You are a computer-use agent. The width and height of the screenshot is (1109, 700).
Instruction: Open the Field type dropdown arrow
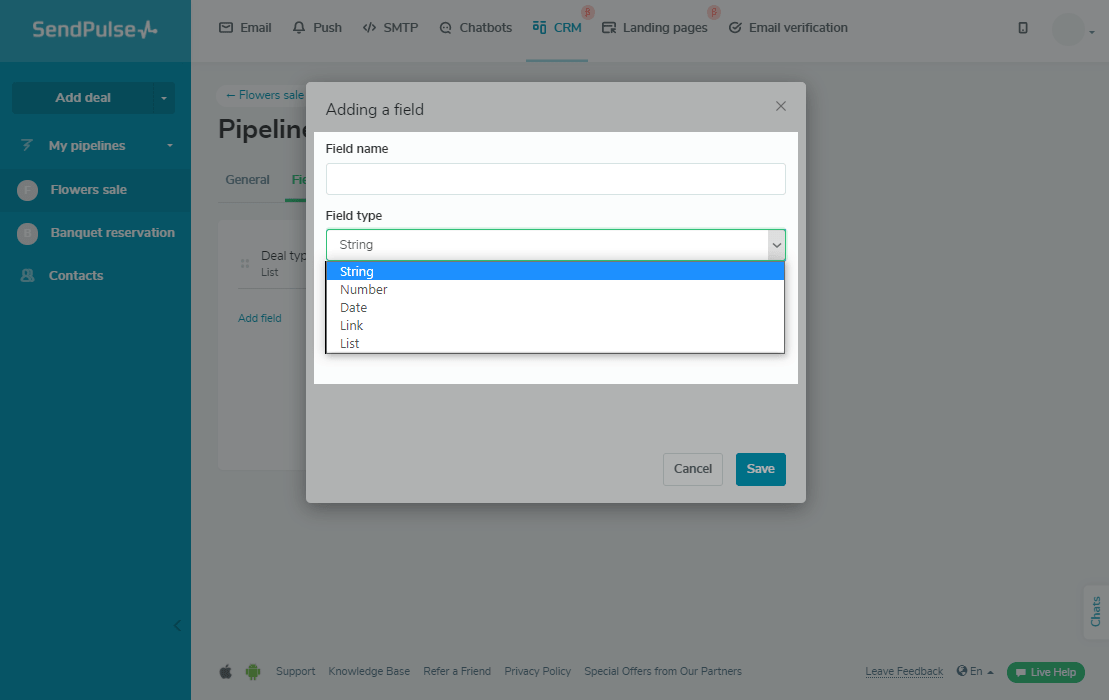click(776, 245)
